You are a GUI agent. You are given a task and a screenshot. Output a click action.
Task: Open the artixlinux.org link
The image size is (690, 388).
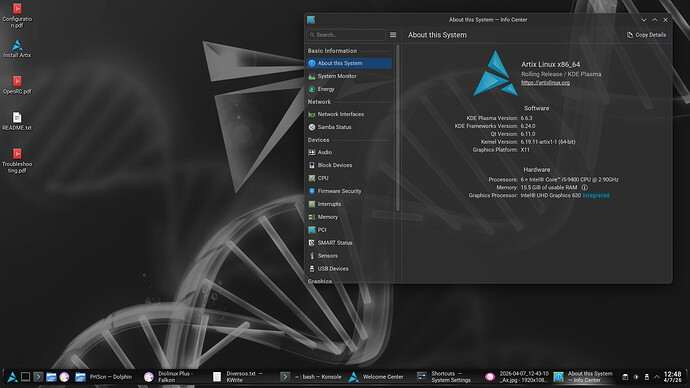[545, 83]
